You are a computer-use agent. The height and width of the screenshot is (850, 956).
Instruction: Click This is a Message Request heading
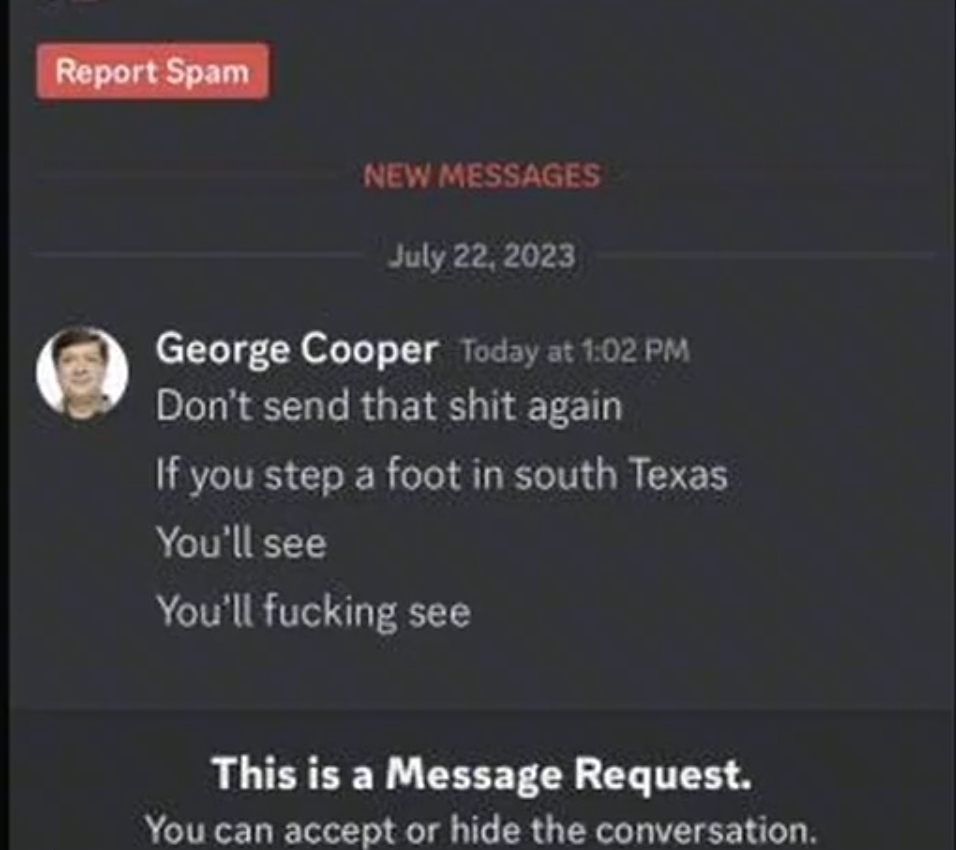(x=482, y=773)
